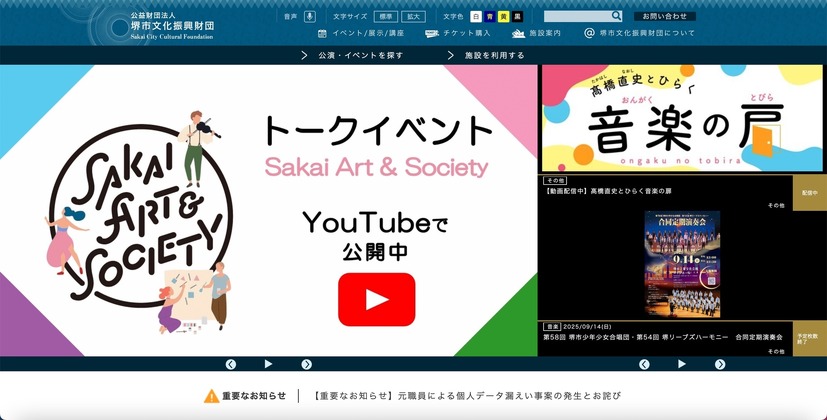This screenshot has height=420, width=827.
Task: Click the ticket icon beside チケット購入
Action: [x=432, y=33]
